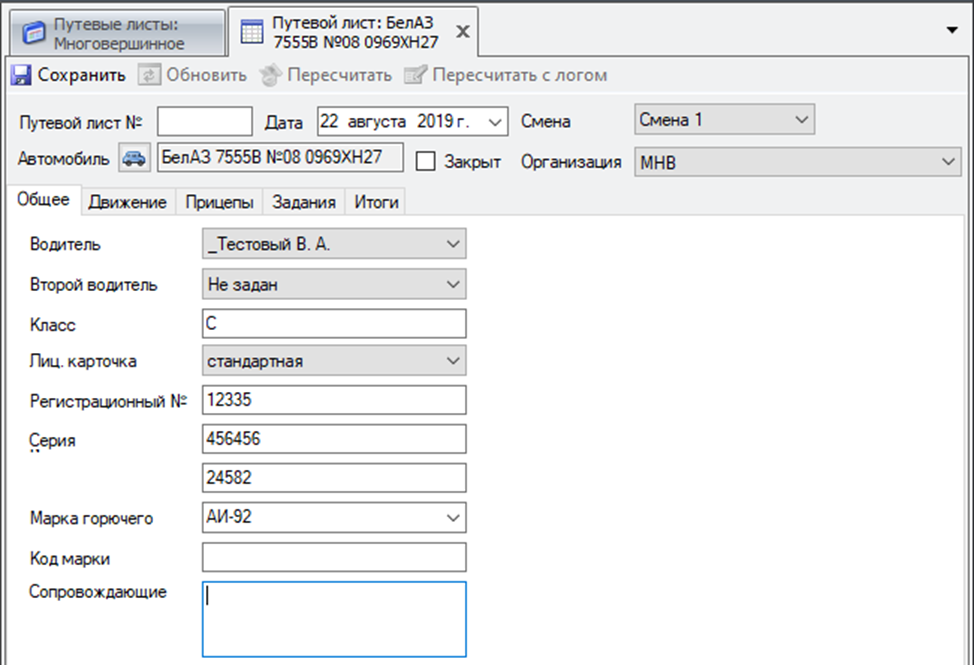974x665 pixels.
Task: Open the Итоги tab
Action: click(377, 202)
